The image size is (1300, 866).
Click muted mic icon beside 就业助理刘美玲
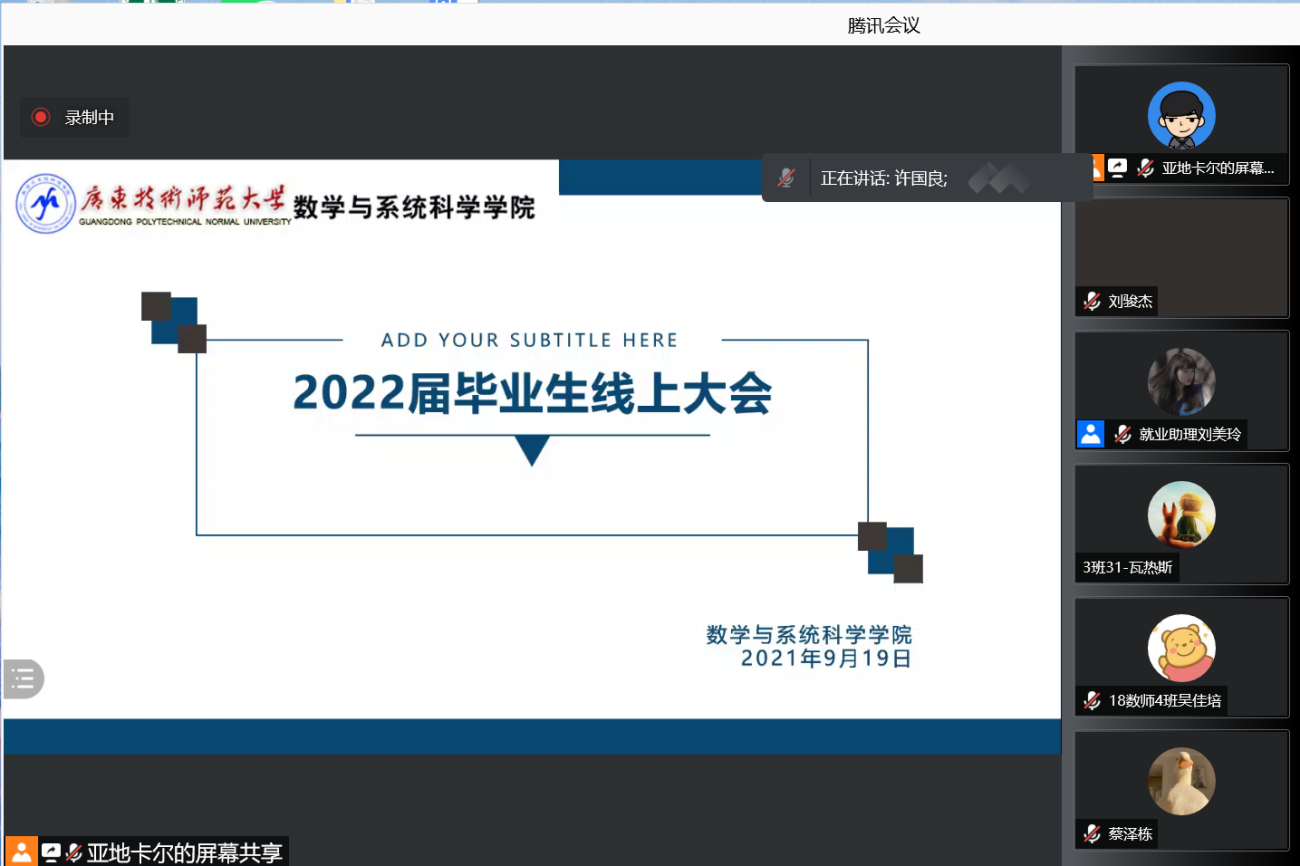(x=1123, y=434)
